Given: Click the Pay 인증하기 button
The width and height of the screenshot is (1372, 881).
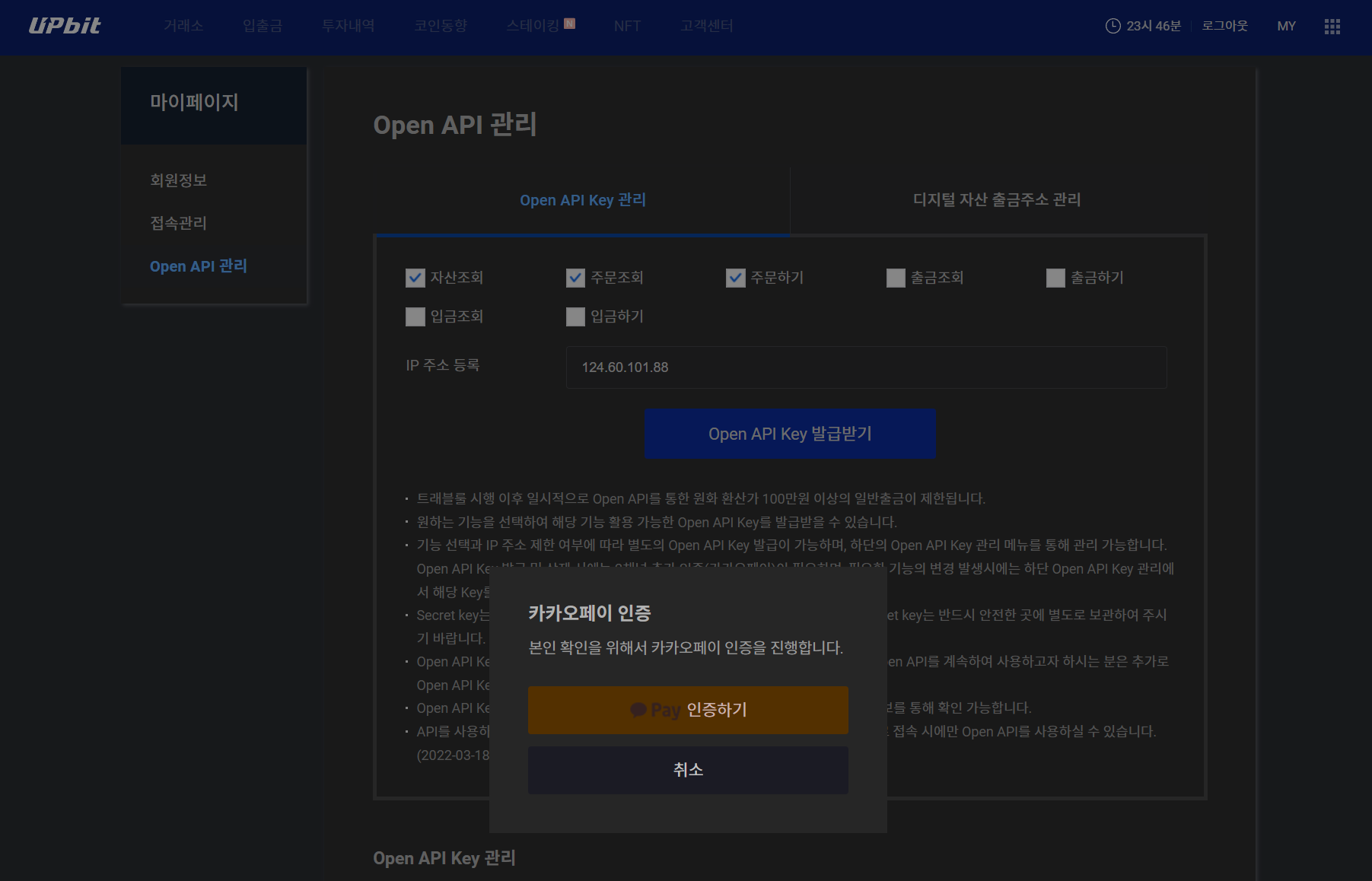Looking at the screenshot, I should [688, 710].
